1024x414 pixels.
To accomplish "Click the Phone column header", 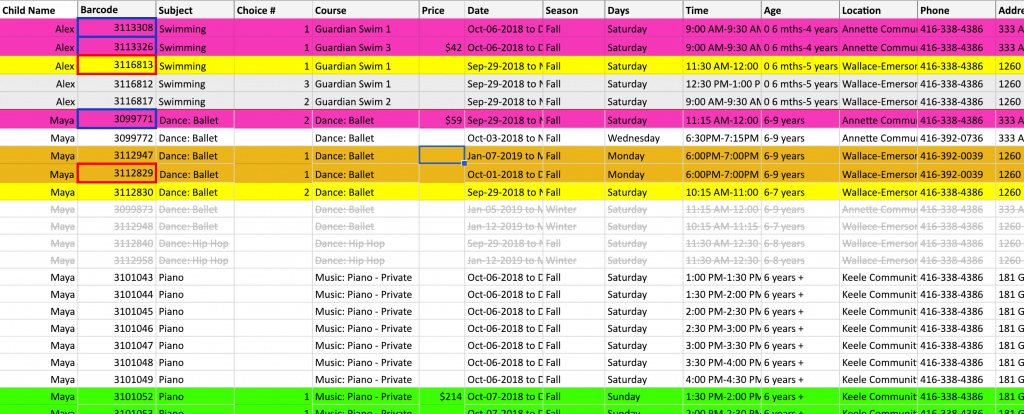I will click(955, 9).
